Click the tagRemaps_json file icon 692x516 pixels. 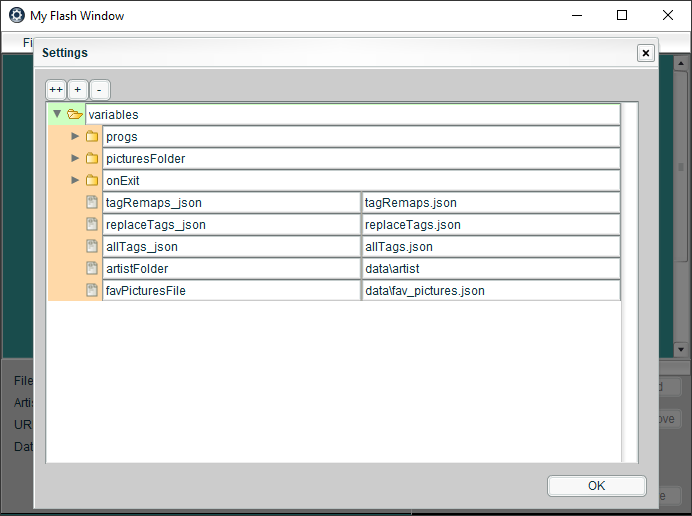coord(92,202)
